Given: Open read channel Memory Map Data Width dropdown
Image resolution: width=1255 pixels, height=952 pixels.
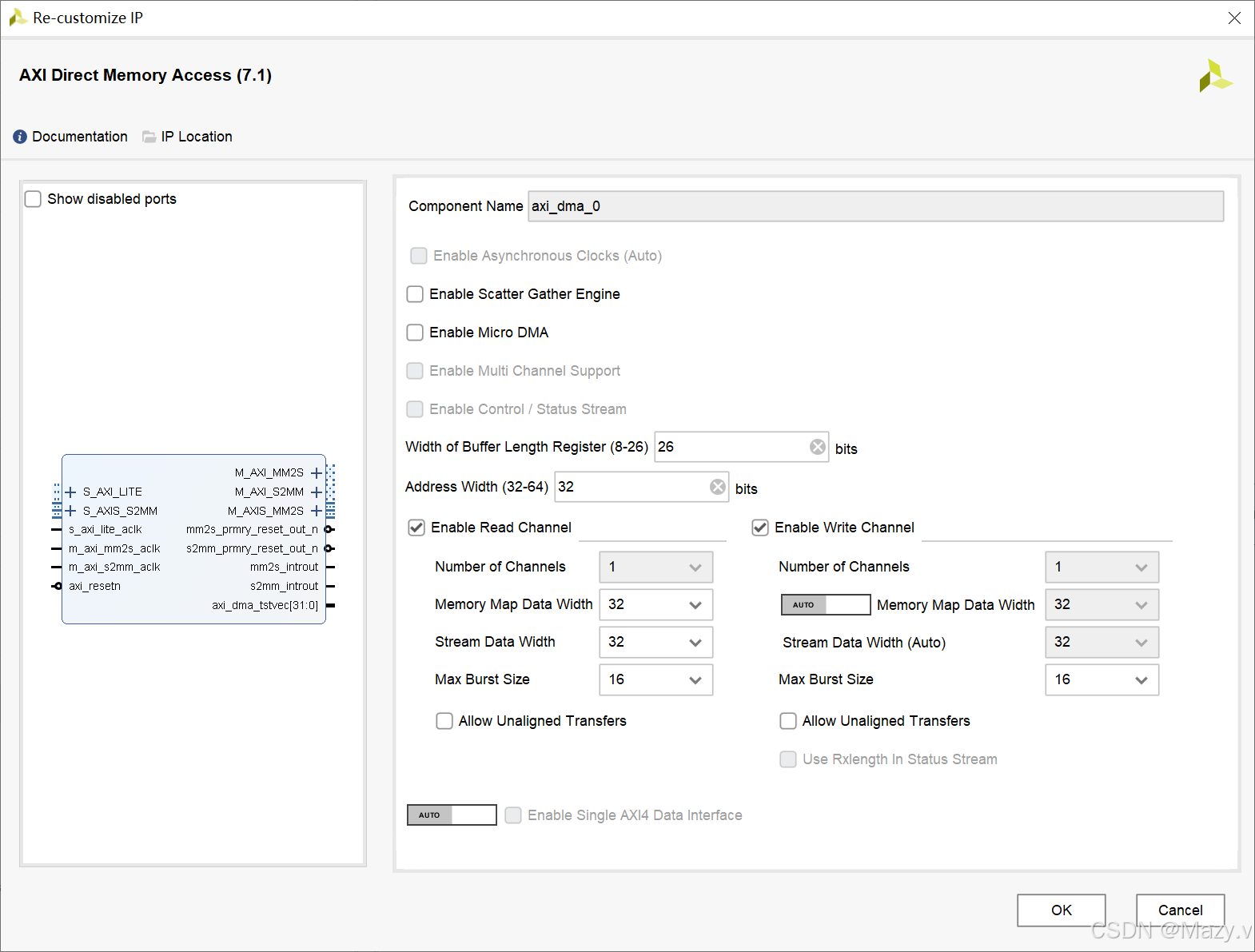Looking at the screenshot, I should 655,604.
